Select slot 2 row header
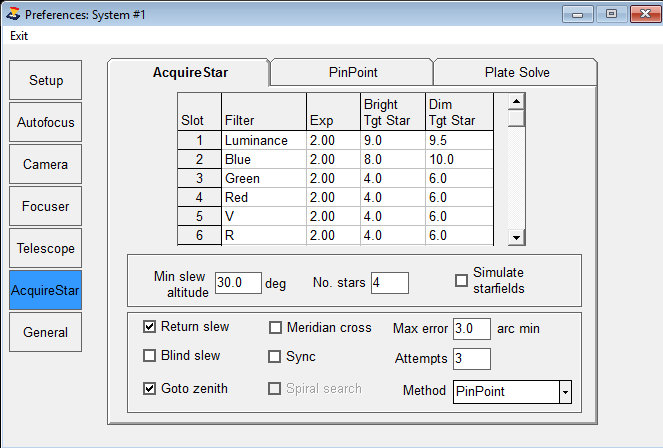Image resolution: width=663 pixels, height=448 pixels. click(199, 159)
